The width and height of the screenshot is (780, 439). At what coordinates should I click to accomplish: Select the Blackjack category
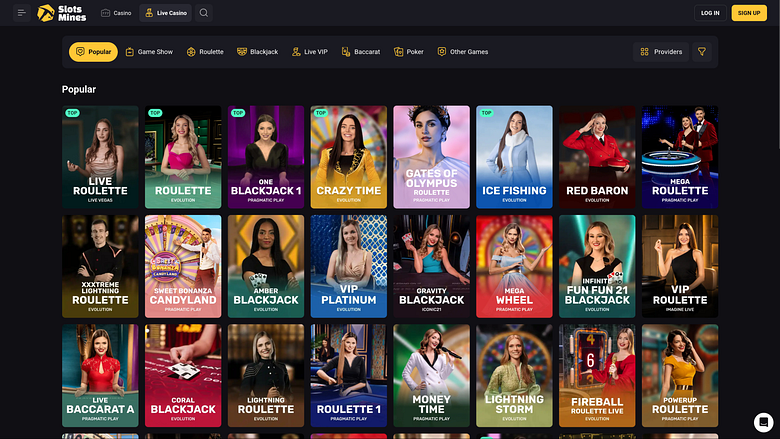[x=258, y=52]
